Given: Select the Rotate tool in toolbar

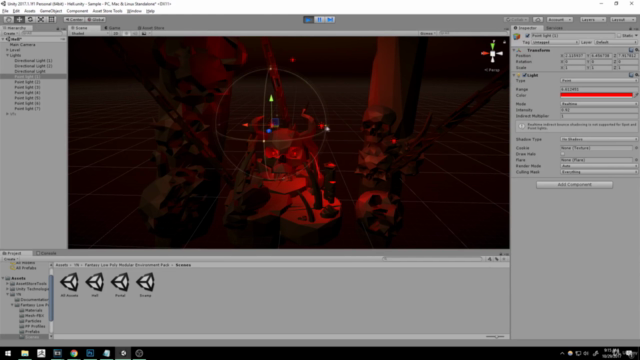Looking at the screenshot, I should click(30, 20).
